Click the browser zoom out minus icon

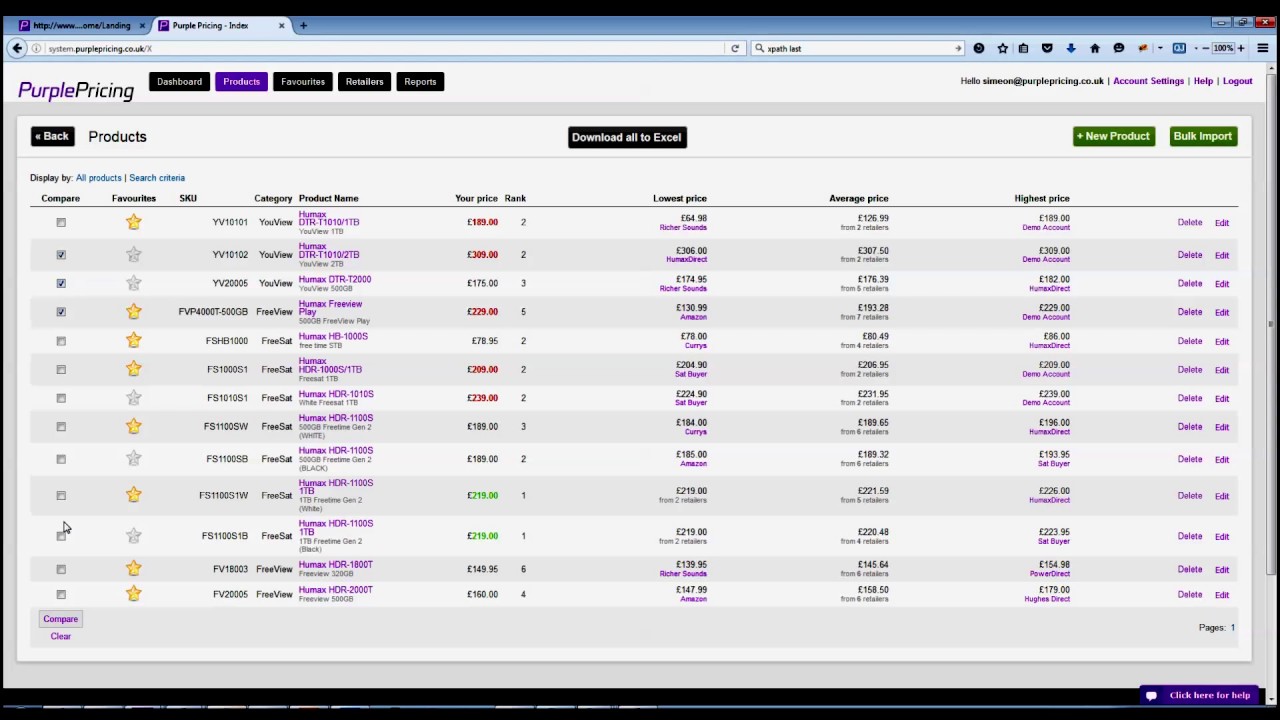[x=1206, y=48]
